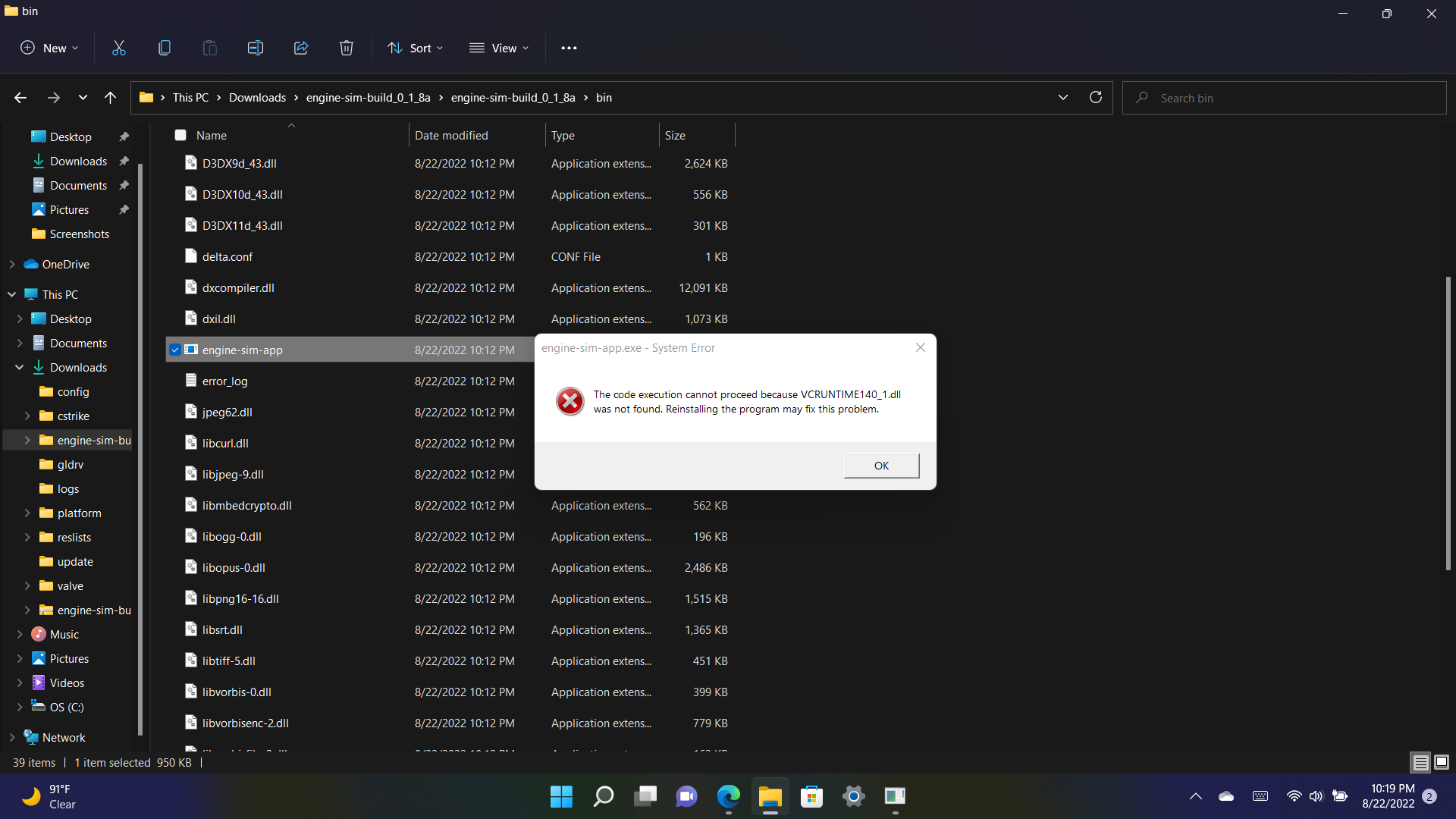1456x819 pixels.
Task: Click the Delete trash icon
Action: pos(347,48)
